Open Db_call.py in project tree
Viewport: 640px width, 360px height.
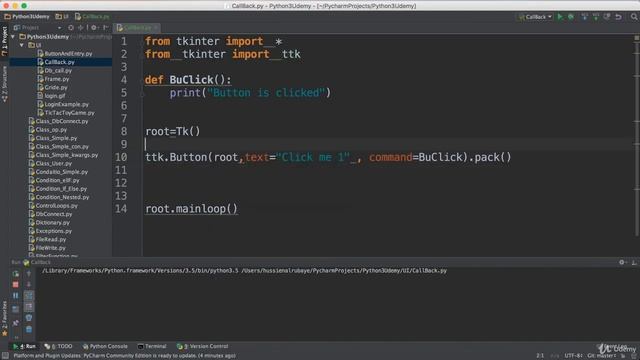click(x=55, y=71)
